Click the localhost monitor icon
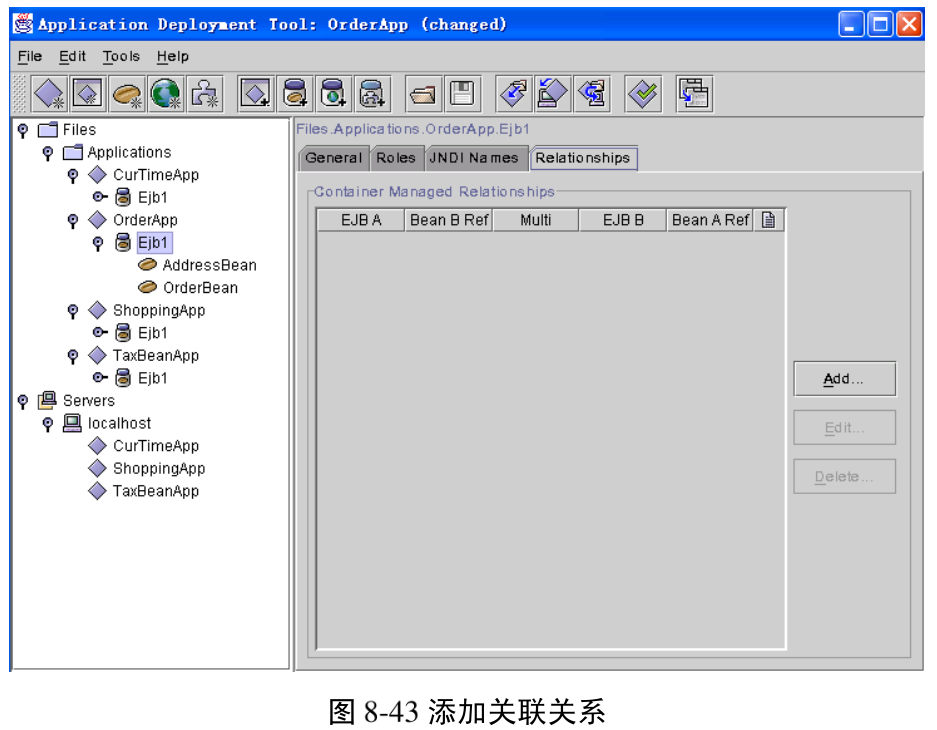 pos(72,423)
